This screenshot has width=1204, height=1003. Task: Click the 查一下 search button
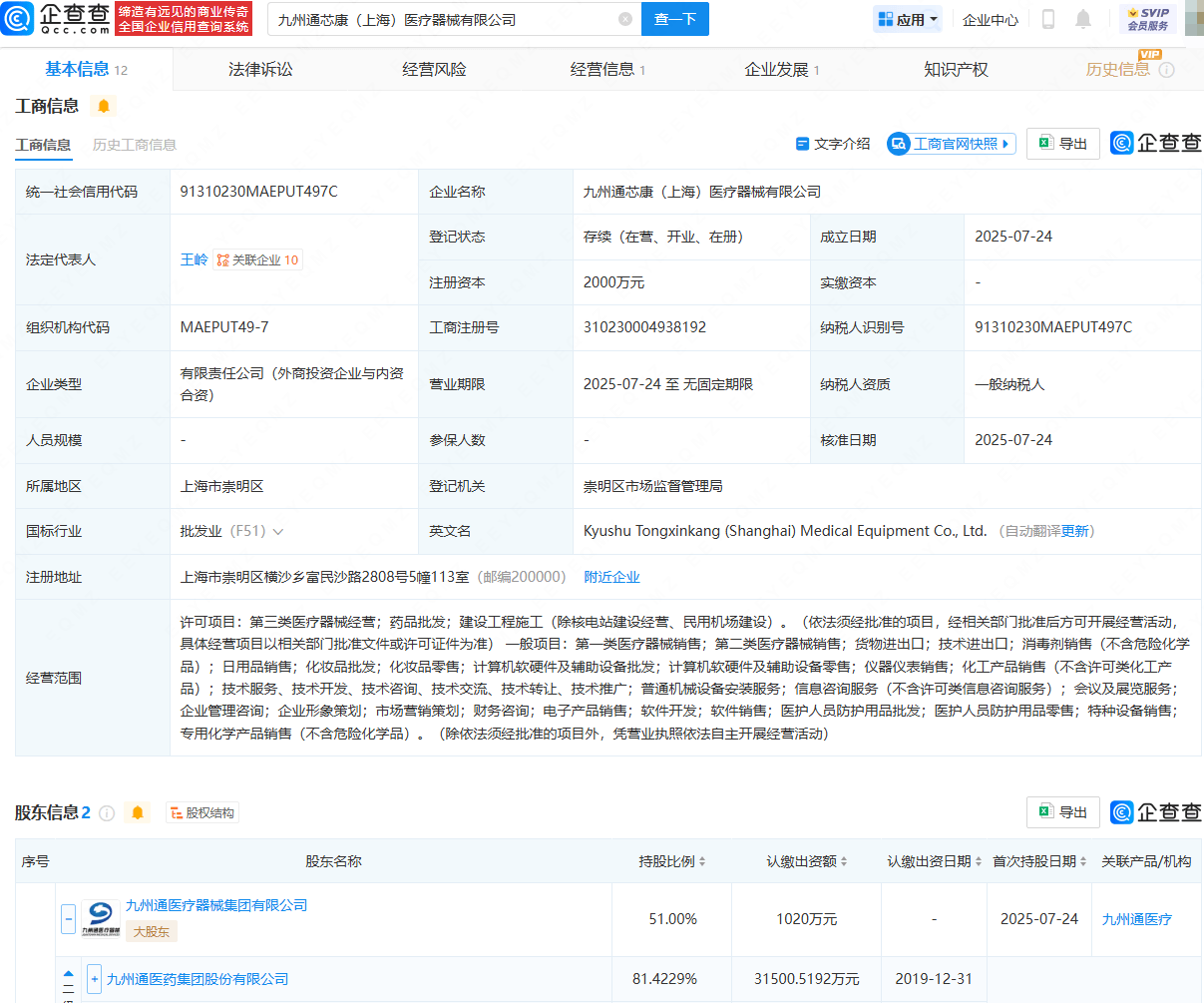pyautogui.click(x=674, y=19)
